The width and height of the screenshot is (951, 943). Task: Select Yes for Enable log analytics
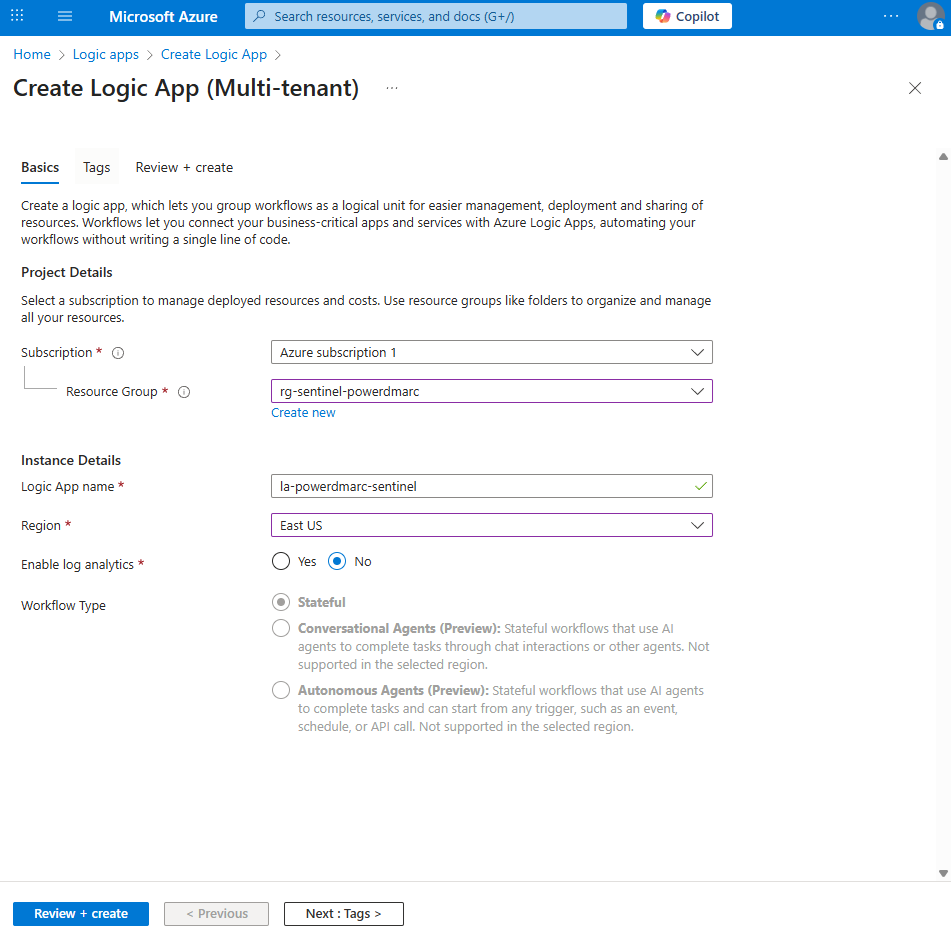tap(281, 562)
